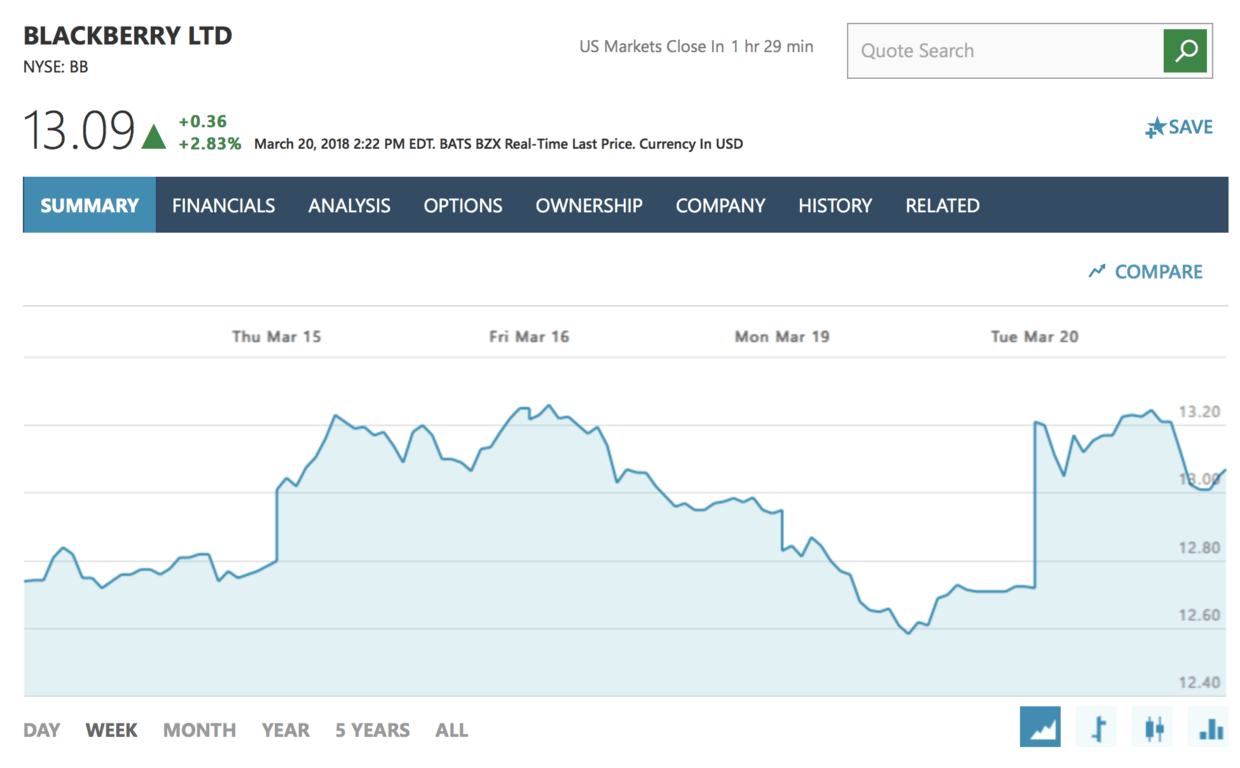1240x768 pixels.
Task: Set chart range to 5 YEARS
Action: pos(372,730)
